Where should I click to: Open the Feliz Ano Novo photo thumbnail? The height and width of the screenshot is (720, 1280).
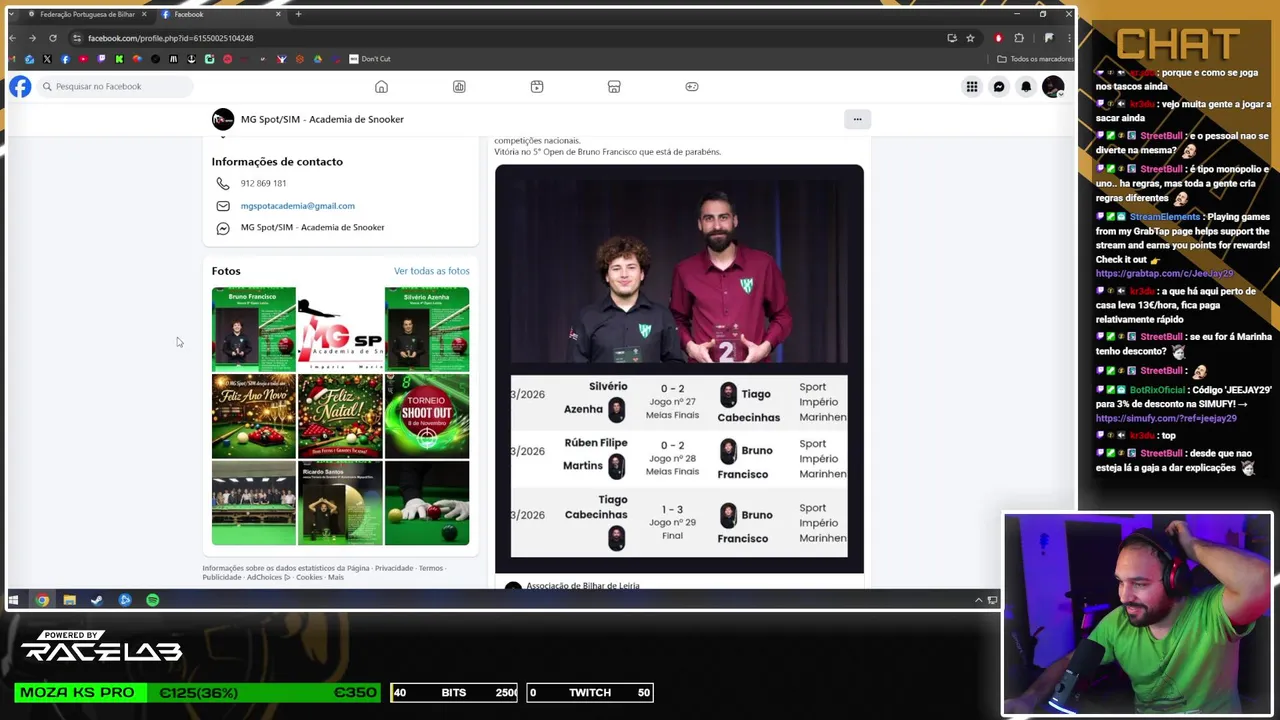point(254,416)
